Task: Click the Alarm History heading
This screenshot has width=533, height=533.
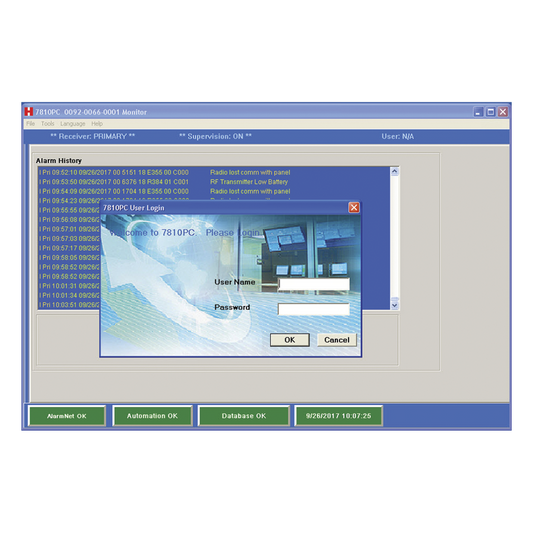Action: tap(59, 160)
